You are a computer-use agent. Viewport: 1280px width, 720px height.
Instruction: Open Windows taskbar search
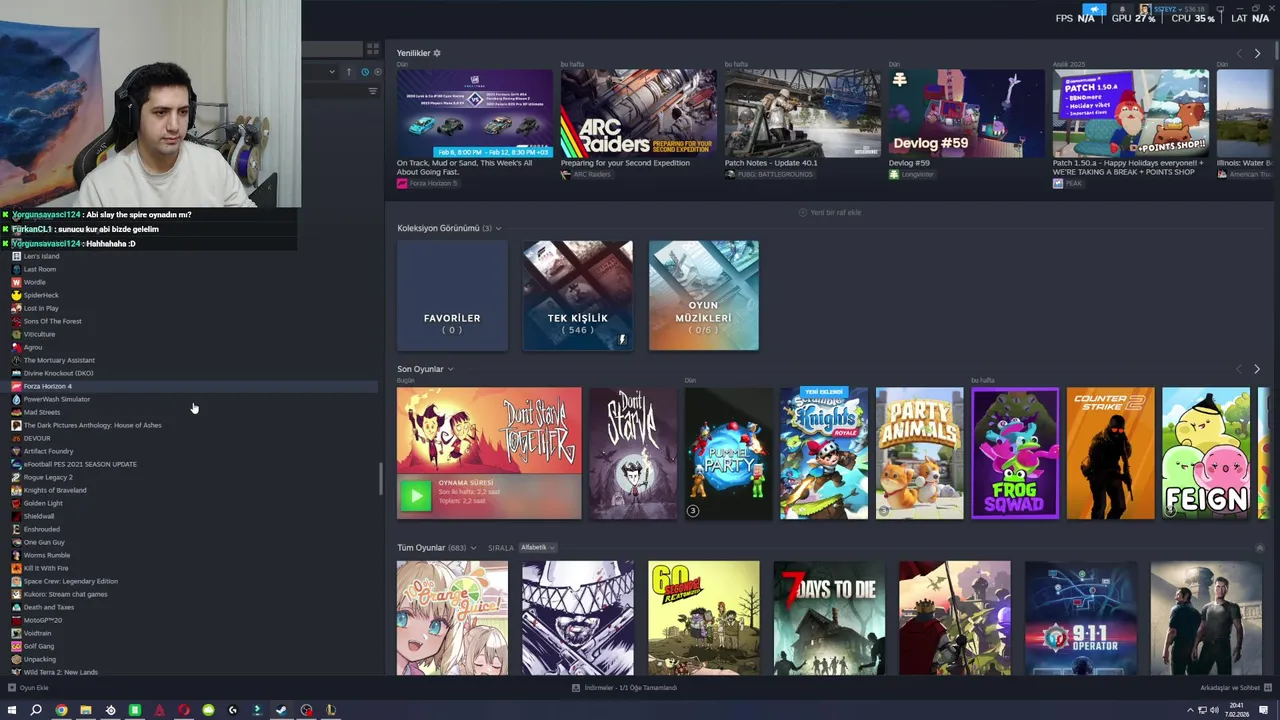[36, 710]
